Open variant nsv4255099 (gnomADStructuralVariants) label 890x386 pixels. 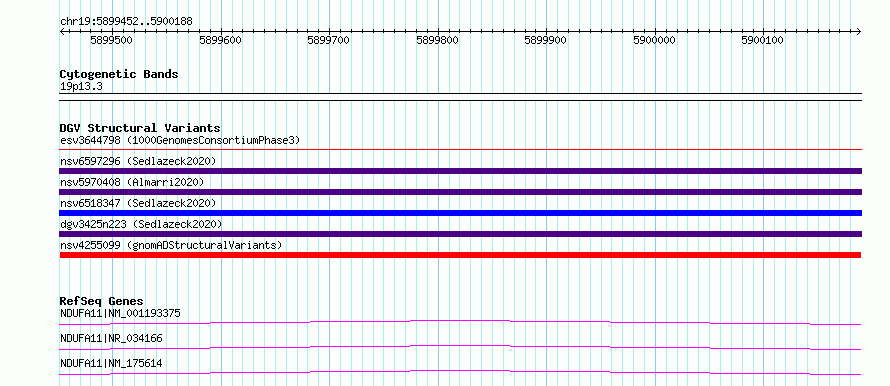point(171,245)
